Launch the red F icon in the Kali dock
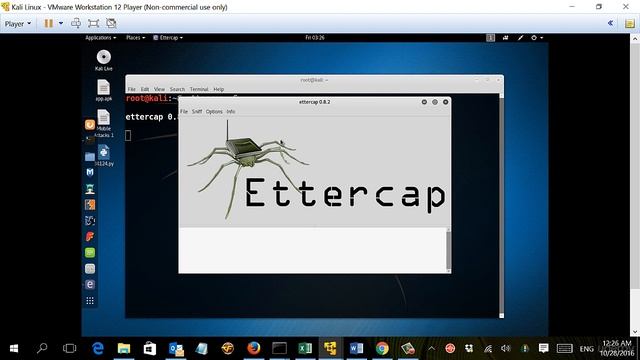640x360 pixels. [x=90, y=236]
